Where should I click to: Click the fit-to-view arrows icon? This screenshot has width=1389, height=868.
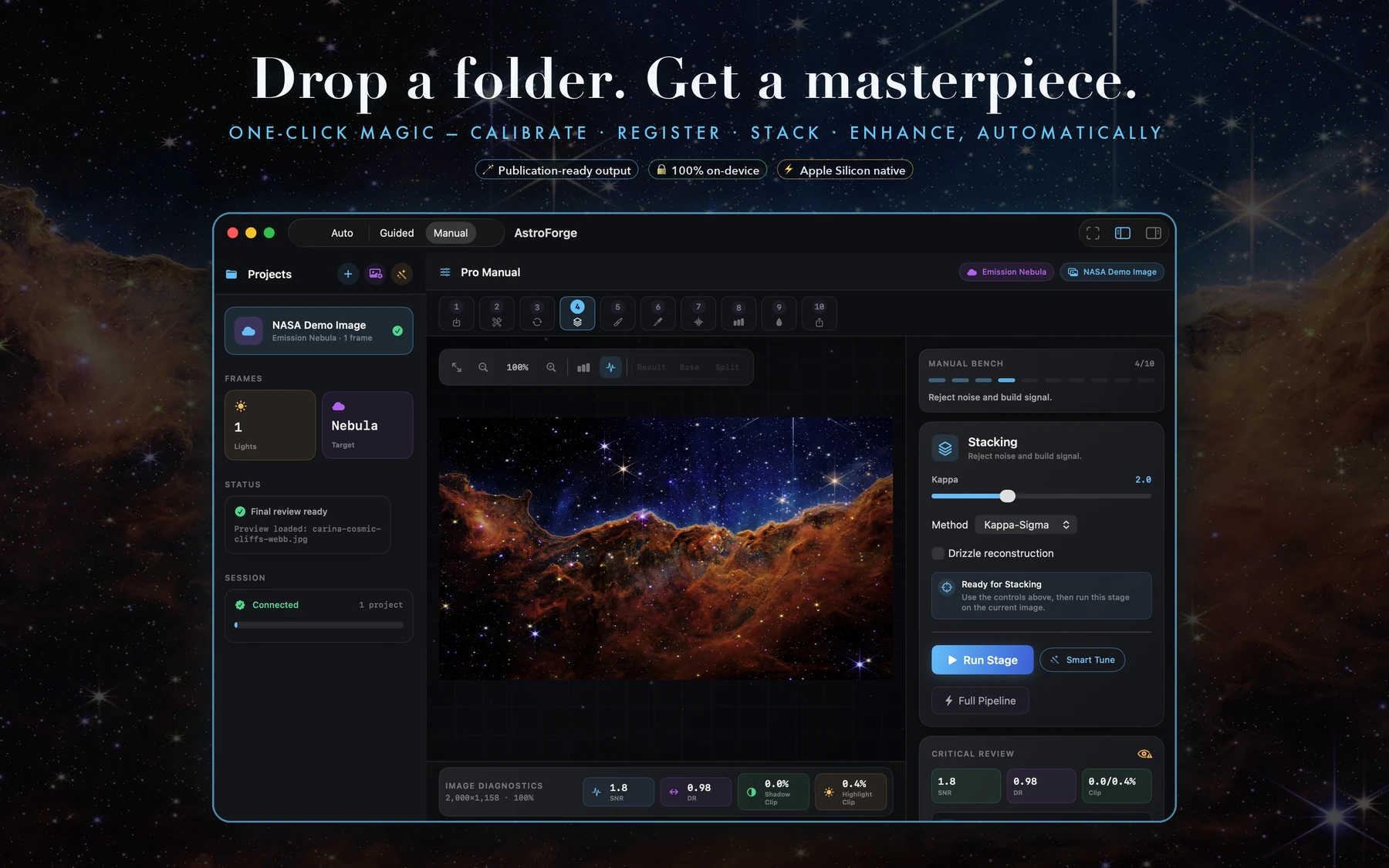coord(457,367)
